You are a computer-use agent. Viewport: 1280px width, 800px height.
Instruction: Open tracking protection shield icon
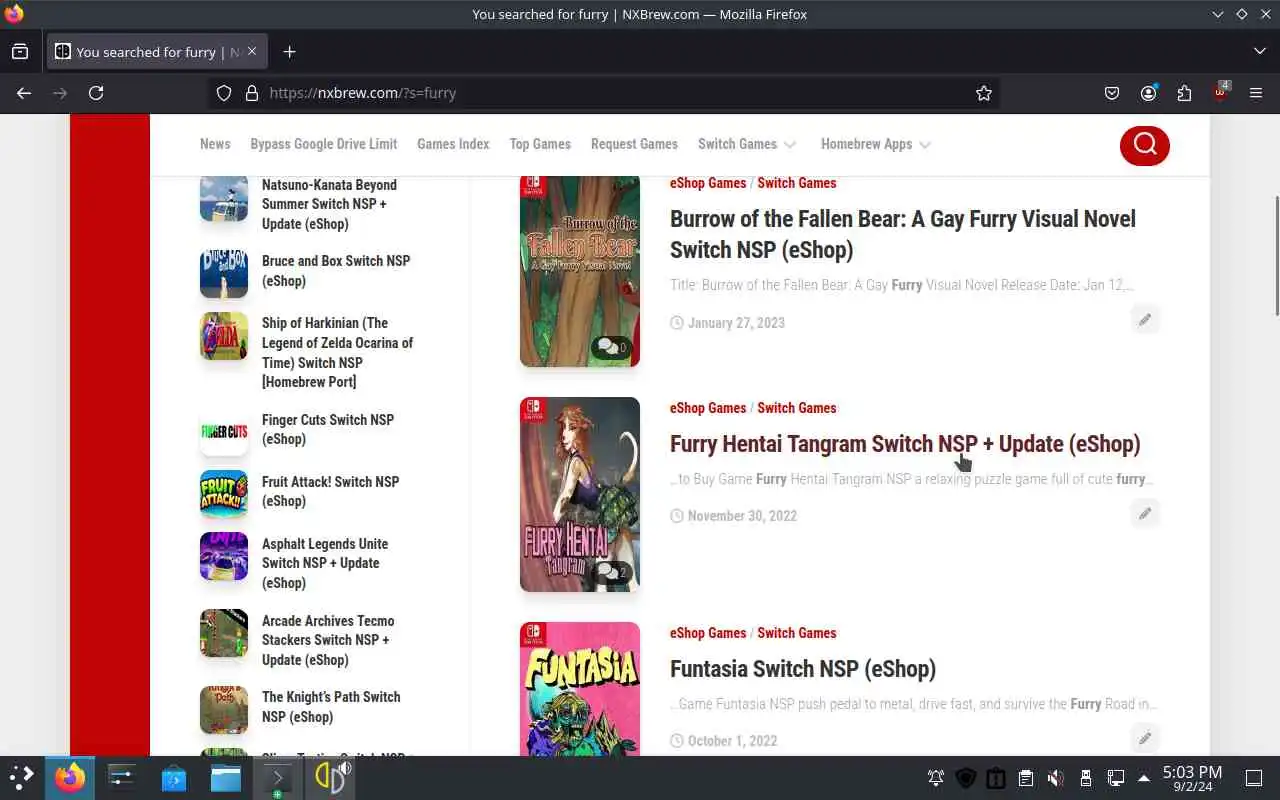(x=224, y=93)
